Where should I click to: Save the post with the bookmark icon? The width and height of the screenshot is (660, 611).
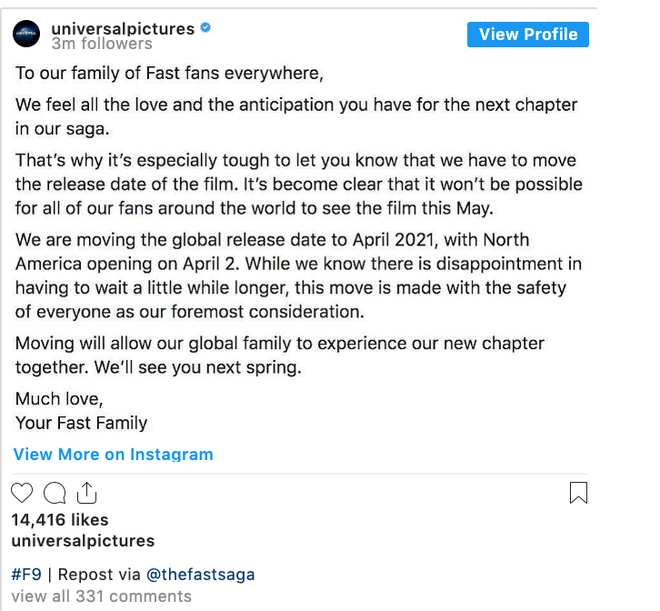pyautogui.click(x=578, y=493)
